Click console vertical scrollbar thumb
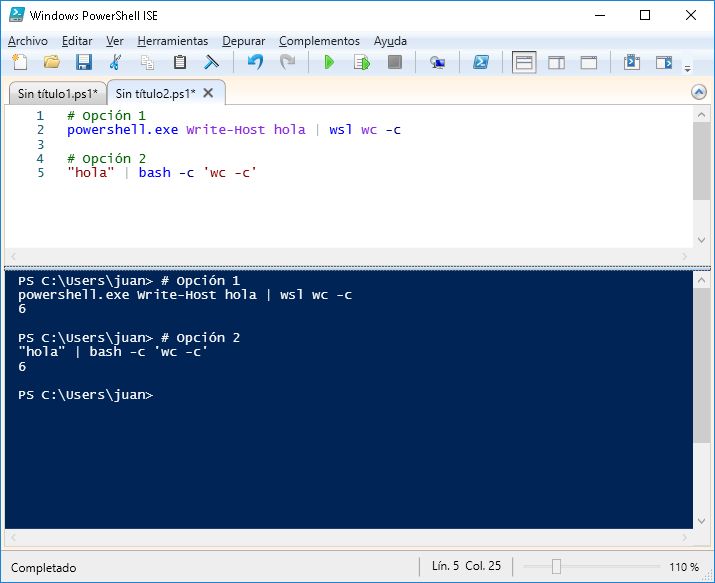The width and height of the screenshot is (715, 583). point(701,365)
